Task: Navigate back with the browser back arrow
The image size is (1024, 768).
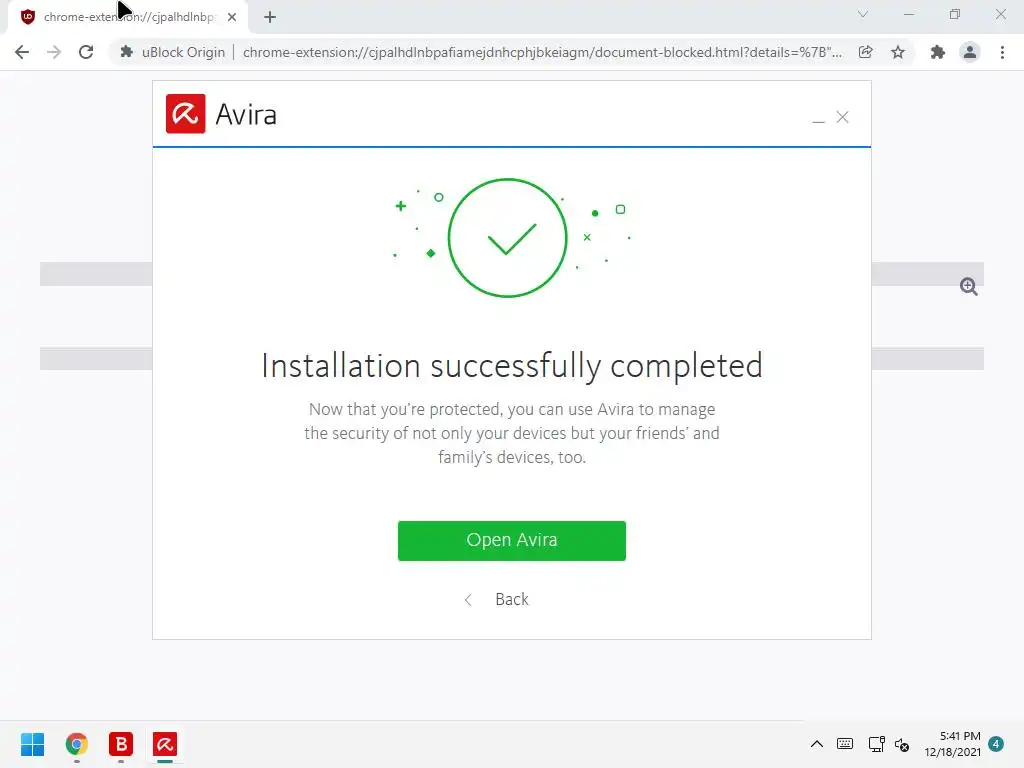Action: click(x=22, y=52)
